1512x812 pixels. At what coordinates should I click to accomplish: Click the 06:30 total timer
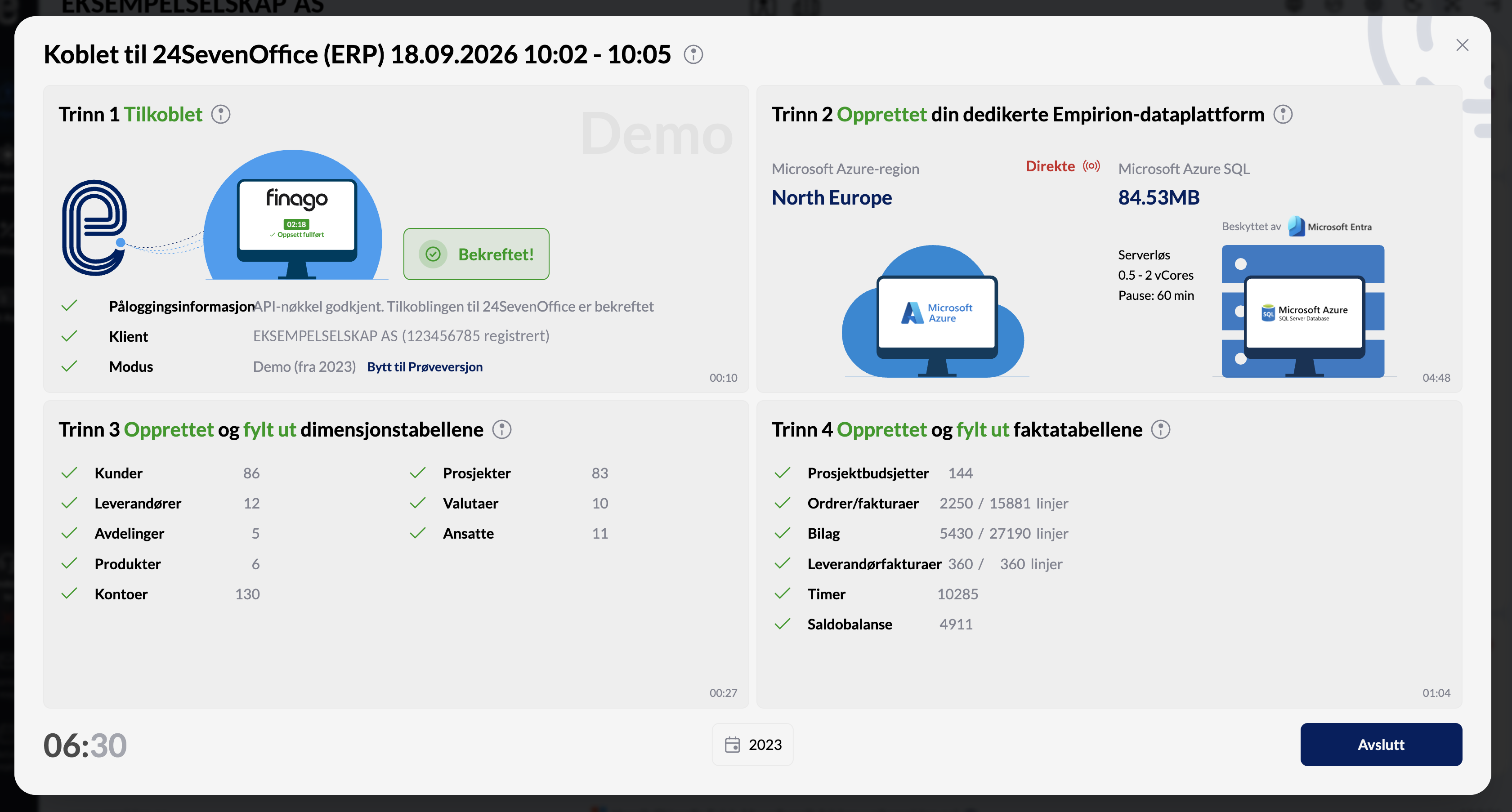(x=85, y=745)
